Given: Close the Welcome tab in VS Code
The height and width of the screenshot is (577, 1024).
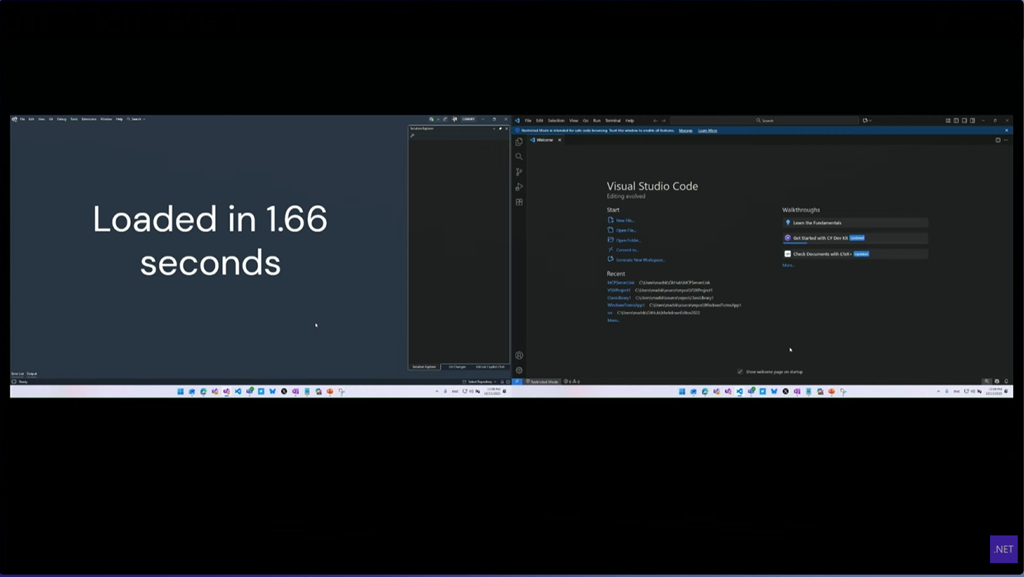Looking at the screenshot, I should coord(560,140).
